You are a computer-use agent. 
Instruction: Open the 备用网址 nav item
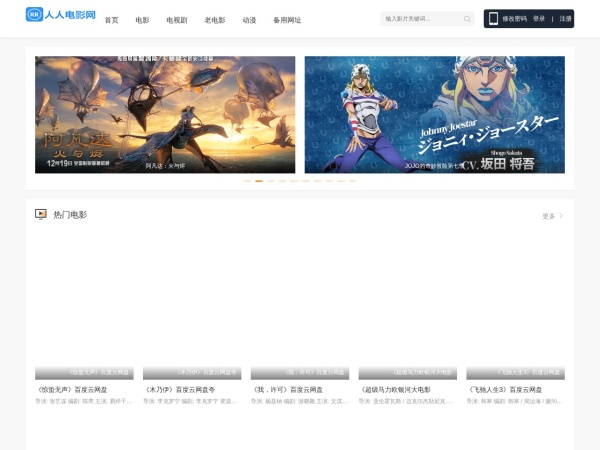click(x=287, y=20)
